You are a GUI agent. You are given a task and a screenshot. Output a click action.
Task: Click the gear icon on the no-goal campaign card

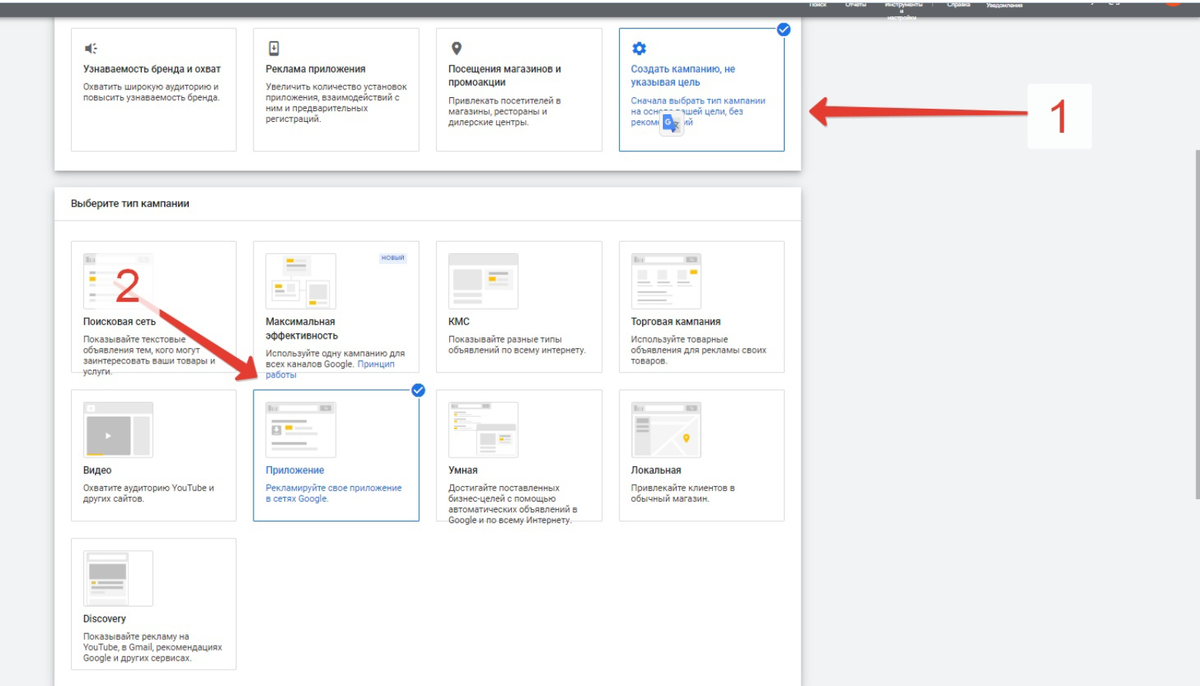coord(639,48)
